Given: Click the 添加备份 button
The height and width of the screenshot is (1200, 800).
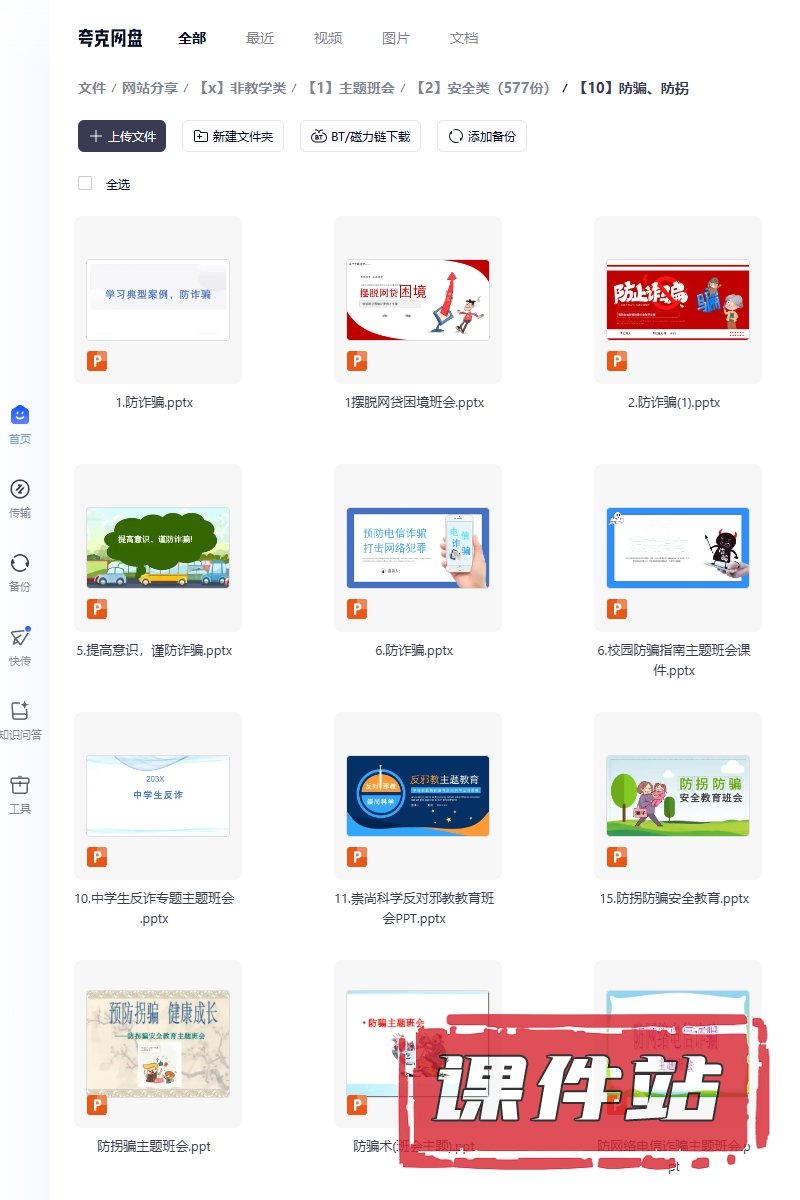Looking at the screenshot, I should (481, 136).
